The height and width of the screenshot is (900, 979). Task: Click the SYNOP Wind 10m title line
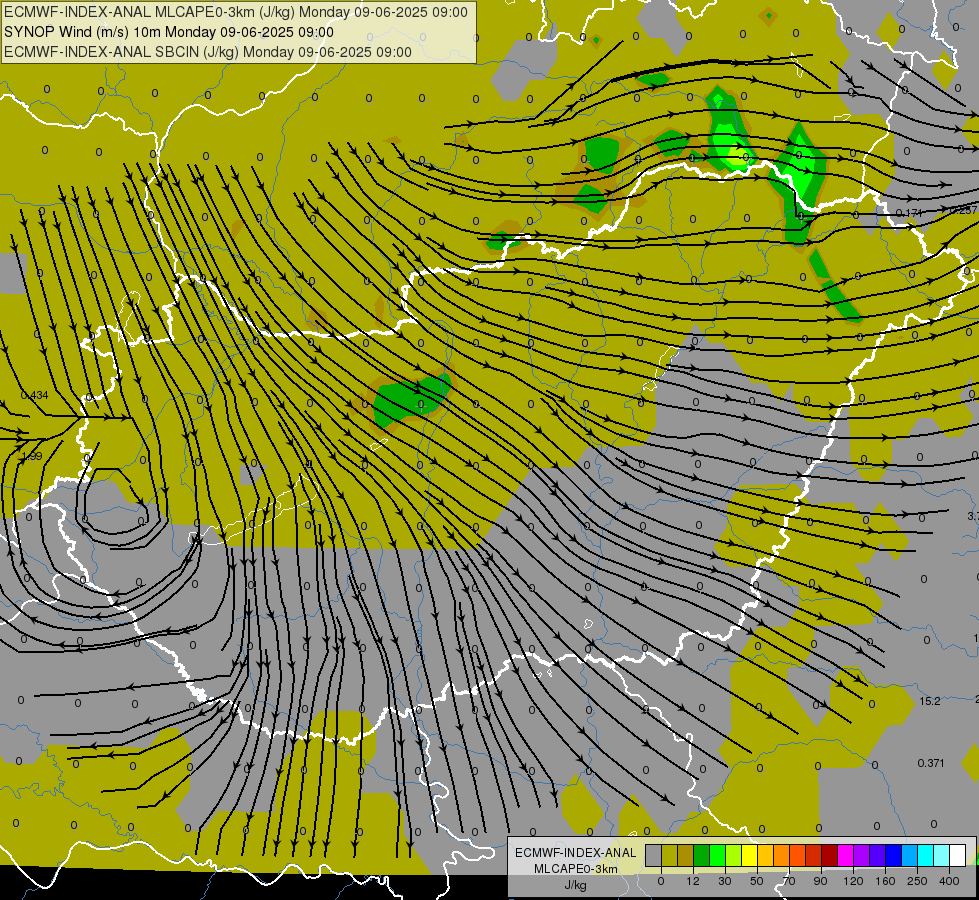point(169,32)
